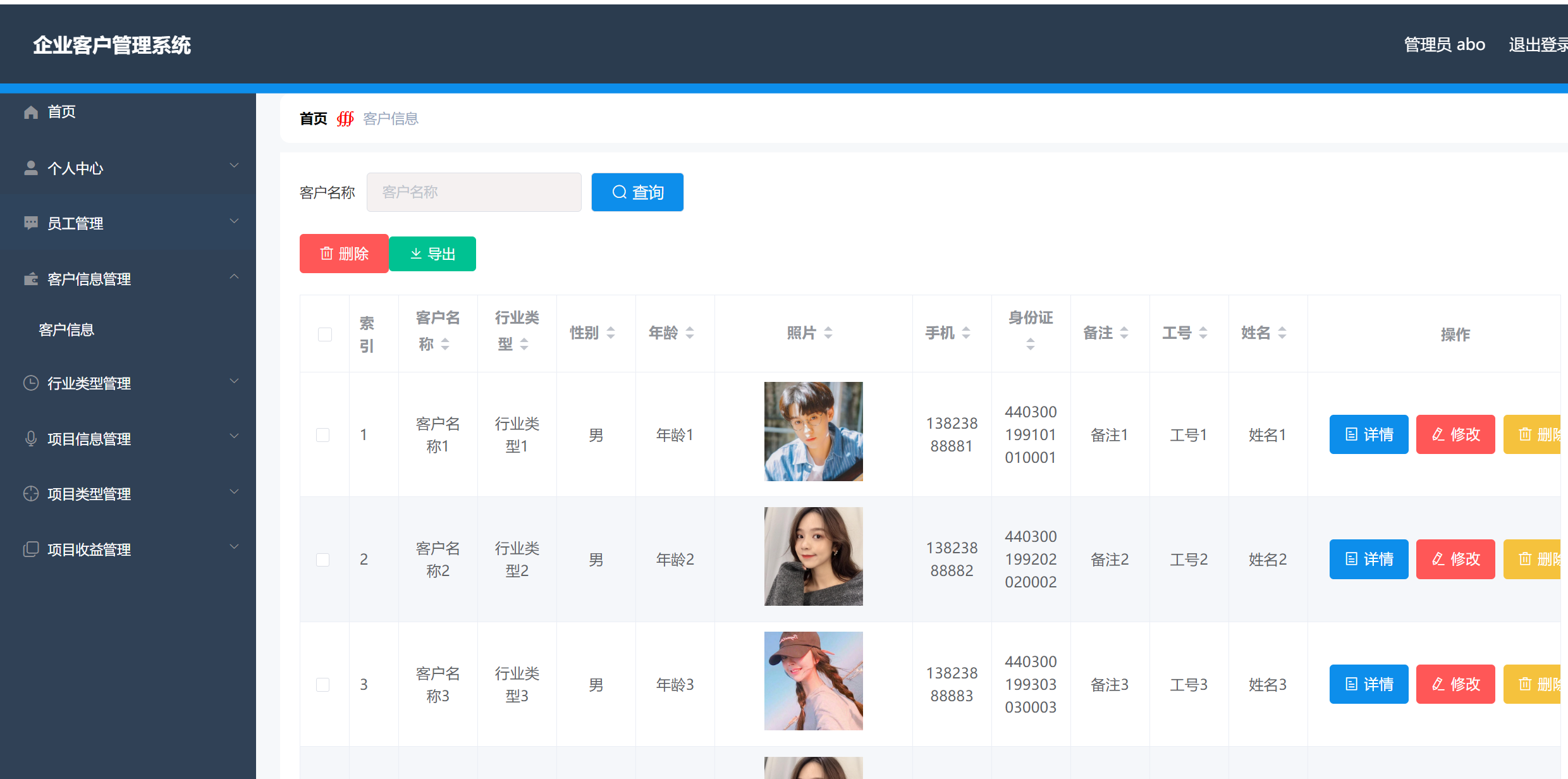This screenshot has height=779, width=1568.
Task: Click the blue 查询 search button
Action: pyautogui.click(x=637, y=192)
